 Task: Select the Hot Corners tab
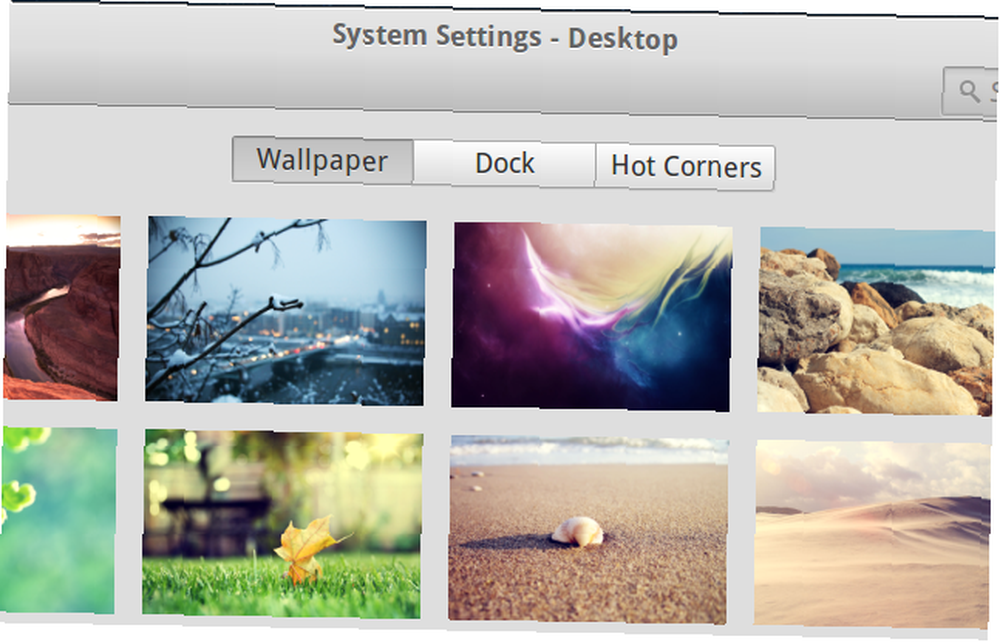pyautogui.click(x=686, y=167)
